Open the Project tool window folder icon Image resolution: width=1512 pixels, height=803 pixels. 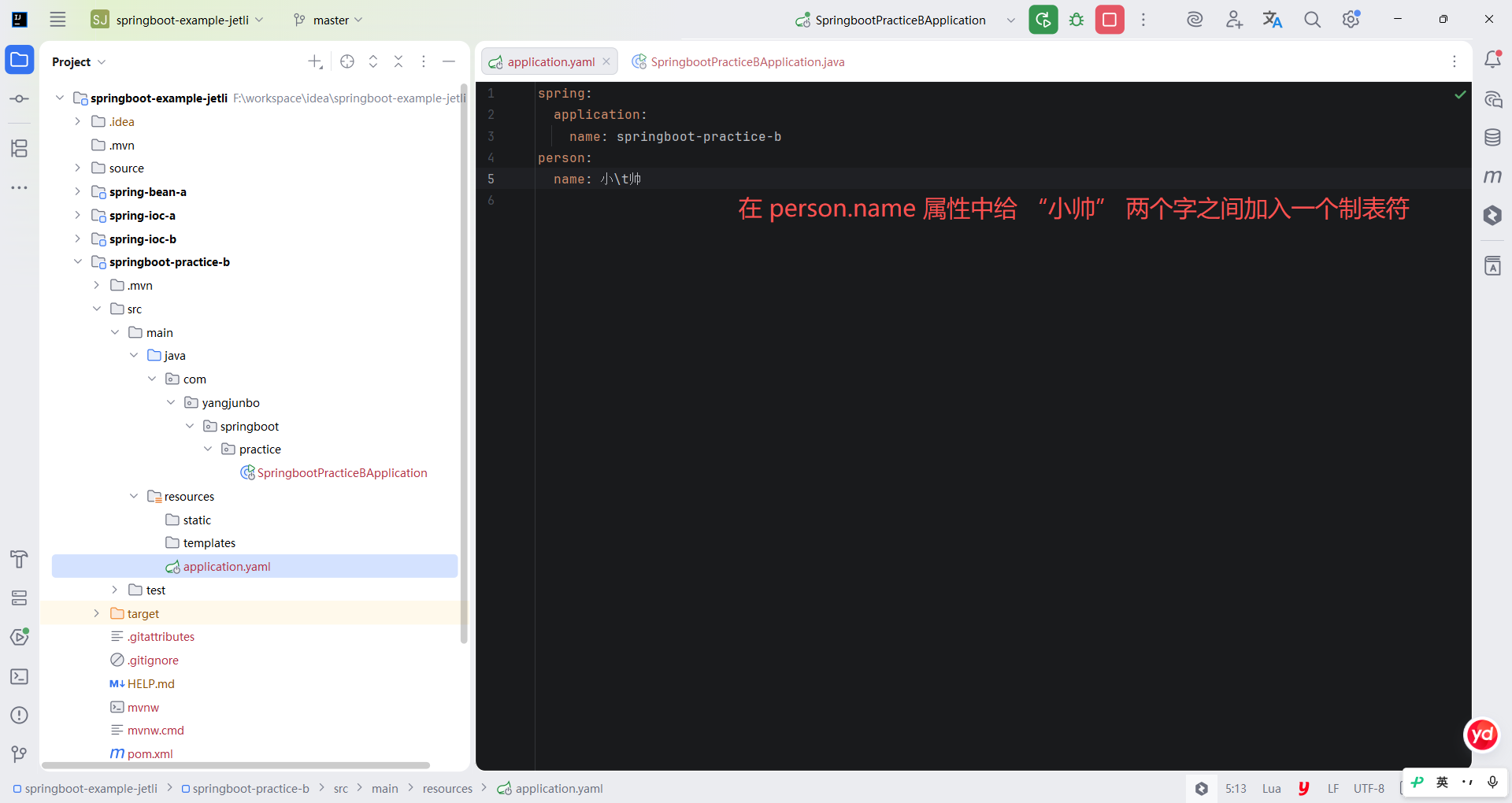tap(20, 60)
